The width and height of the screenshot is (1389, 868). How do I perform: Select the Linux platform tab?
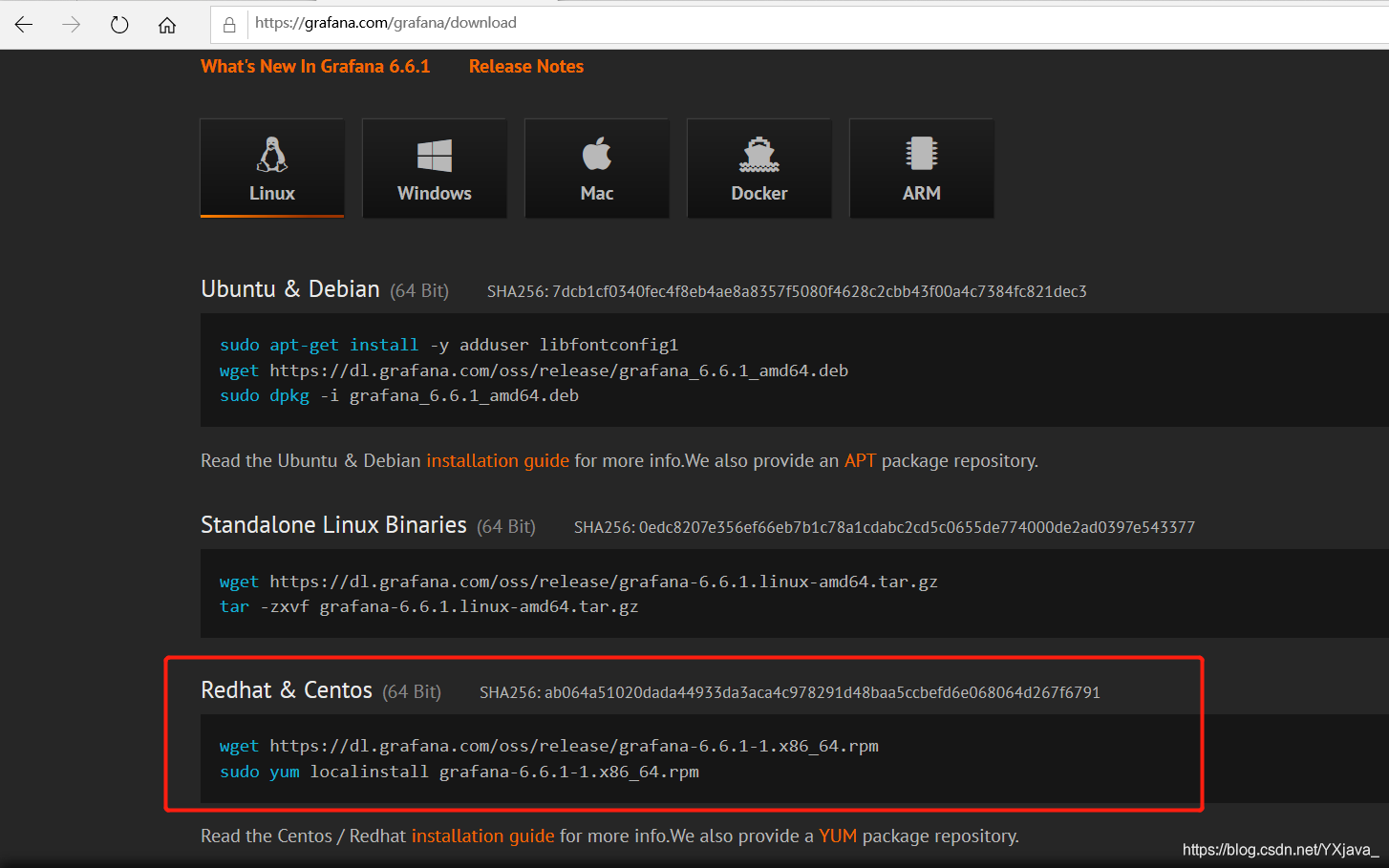point(272,168)
